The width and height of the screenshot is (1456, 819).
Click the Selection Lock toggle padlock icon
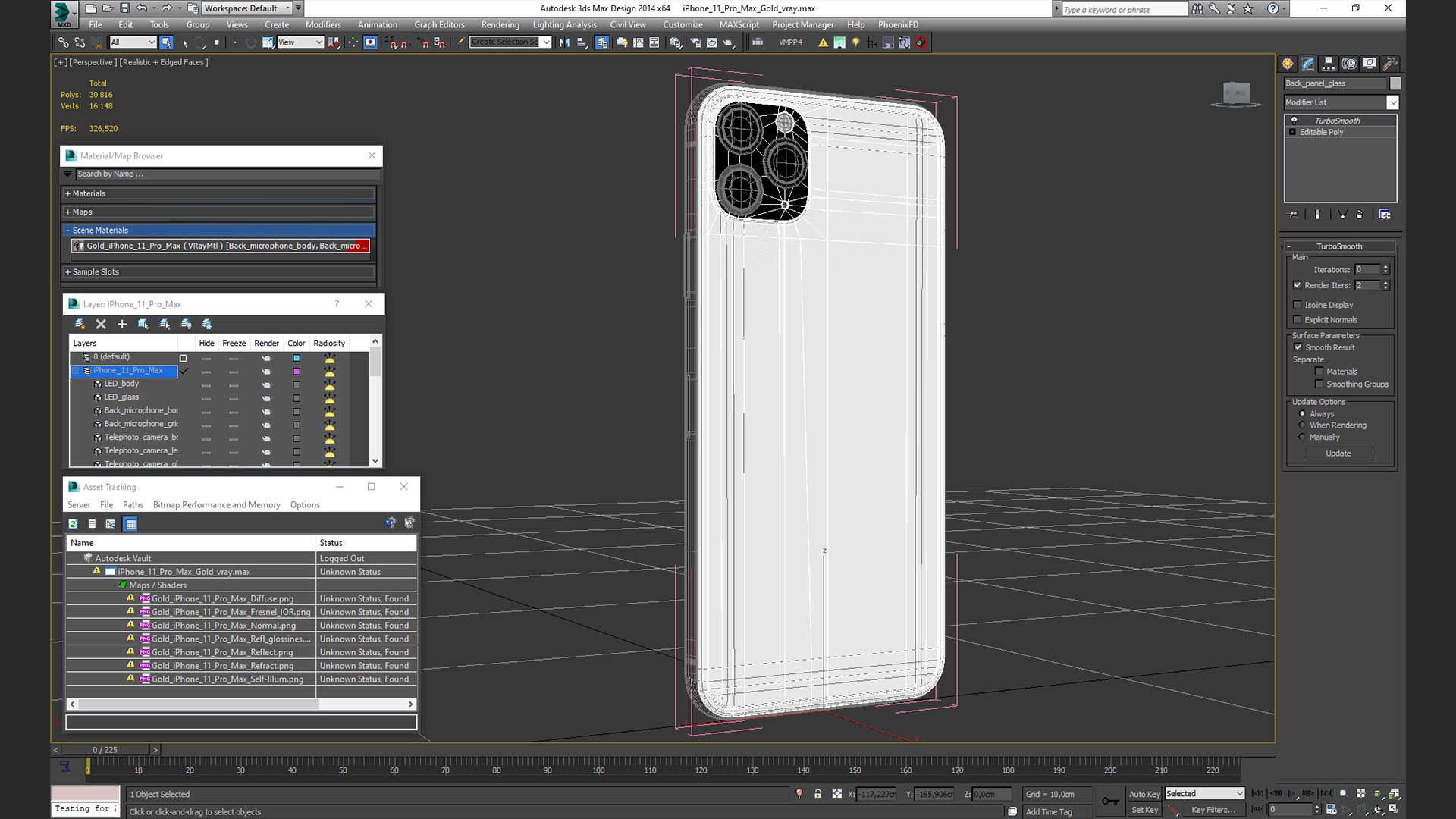[x=818, y=794]
